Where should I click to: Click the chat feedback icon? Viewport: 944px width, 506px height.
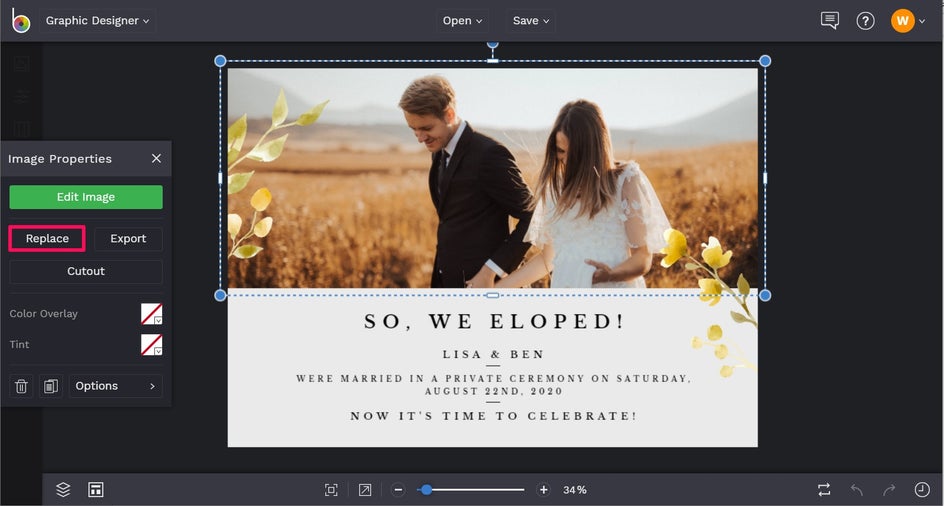[829, 21]
